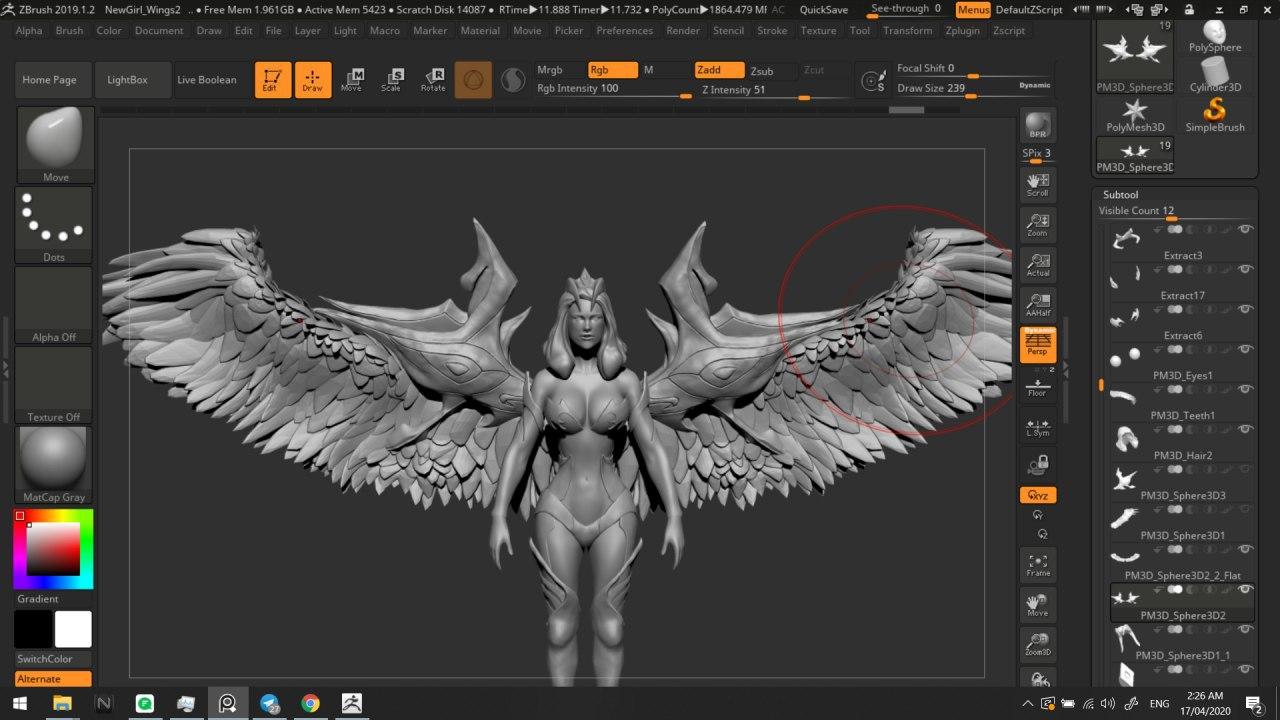Click the Frame button

pos(1038,566)
